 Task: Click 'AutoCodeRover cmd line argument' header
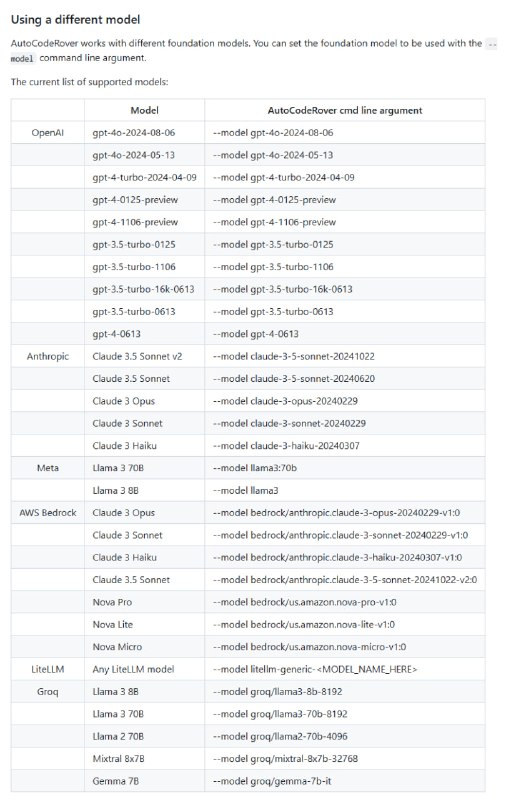345,110
